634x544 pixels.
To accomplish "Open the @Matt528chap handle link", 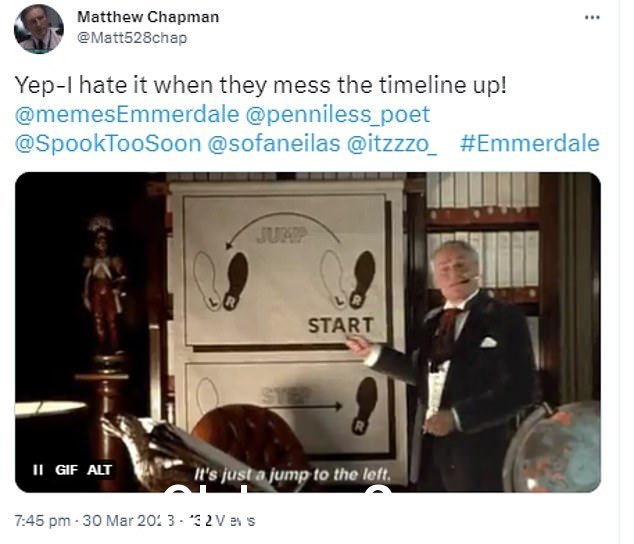I will tap(132, 38).
